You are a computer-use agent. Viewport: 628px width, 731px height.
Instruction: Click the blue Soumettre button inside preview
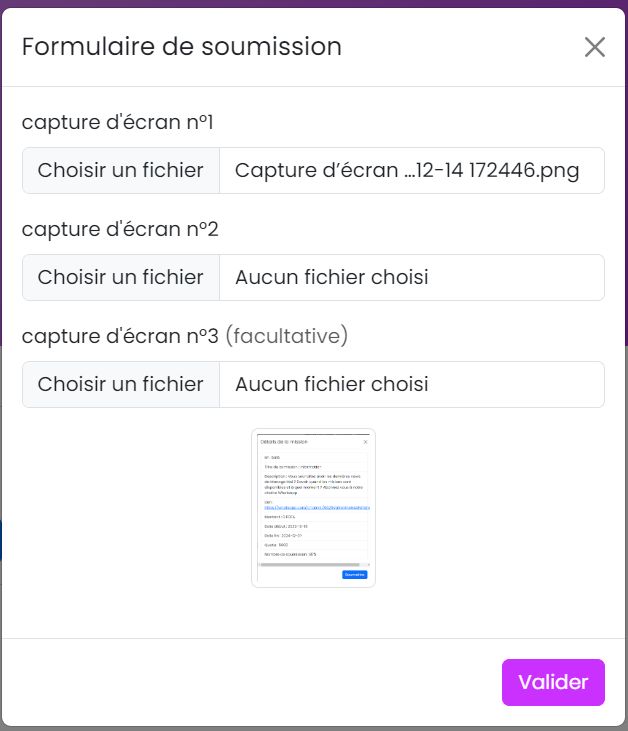355,574
